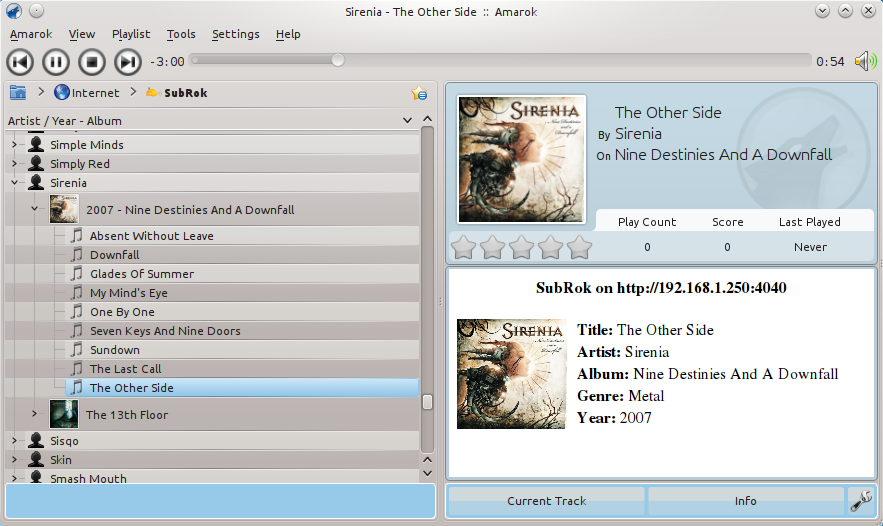Click the Skin artist icon
Screen dimensions: 883x526
36,460
